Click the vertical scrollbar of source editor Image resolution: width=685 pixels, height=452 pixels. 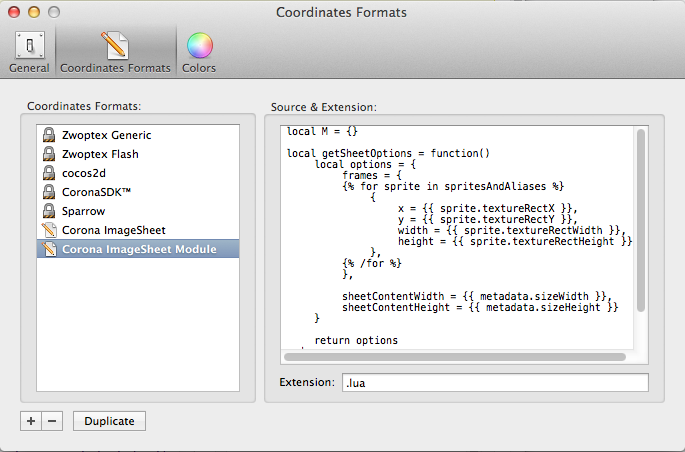point(641,221)
